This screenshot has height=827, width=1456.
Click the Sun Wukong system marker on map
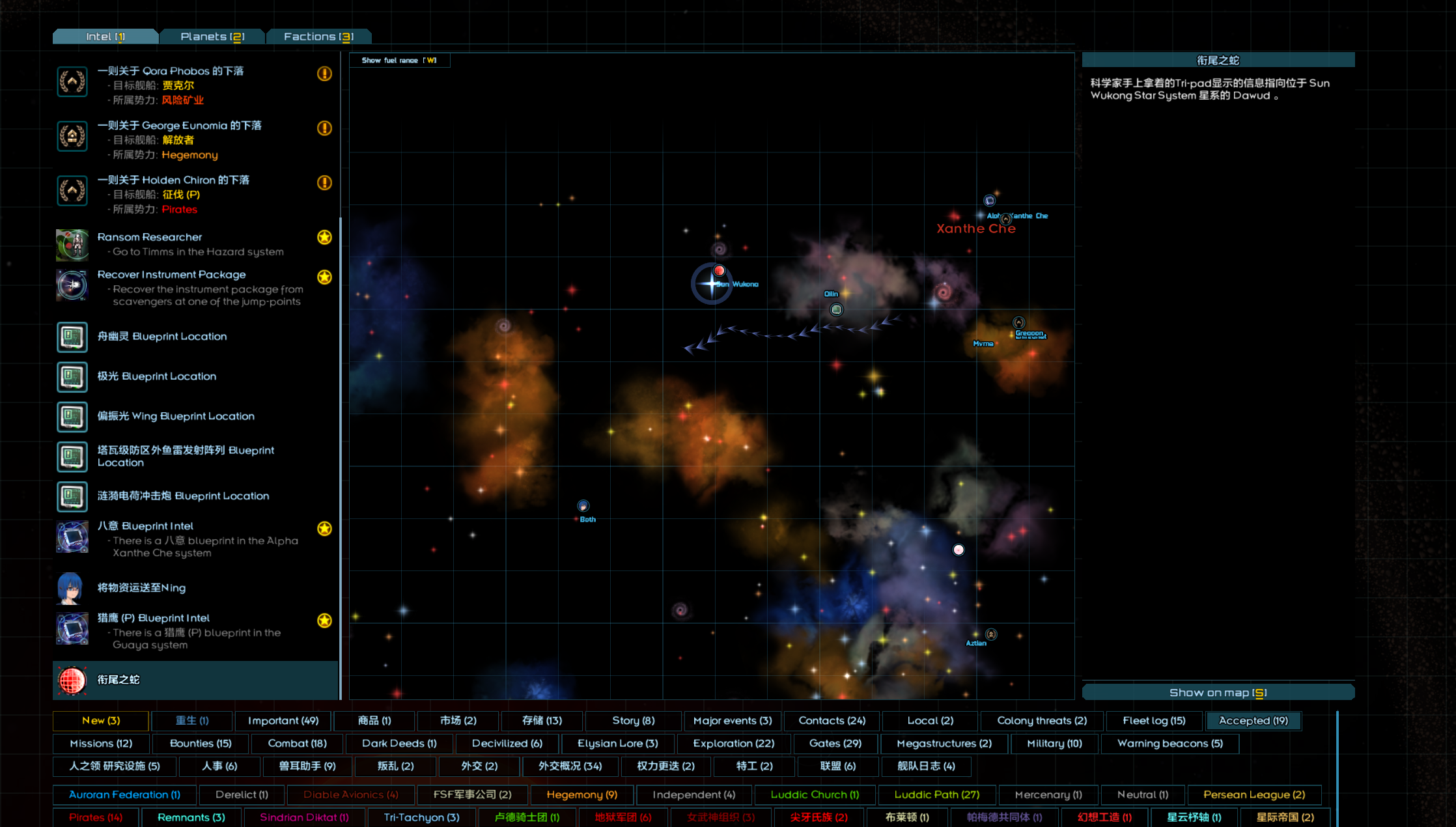point(711,283)
